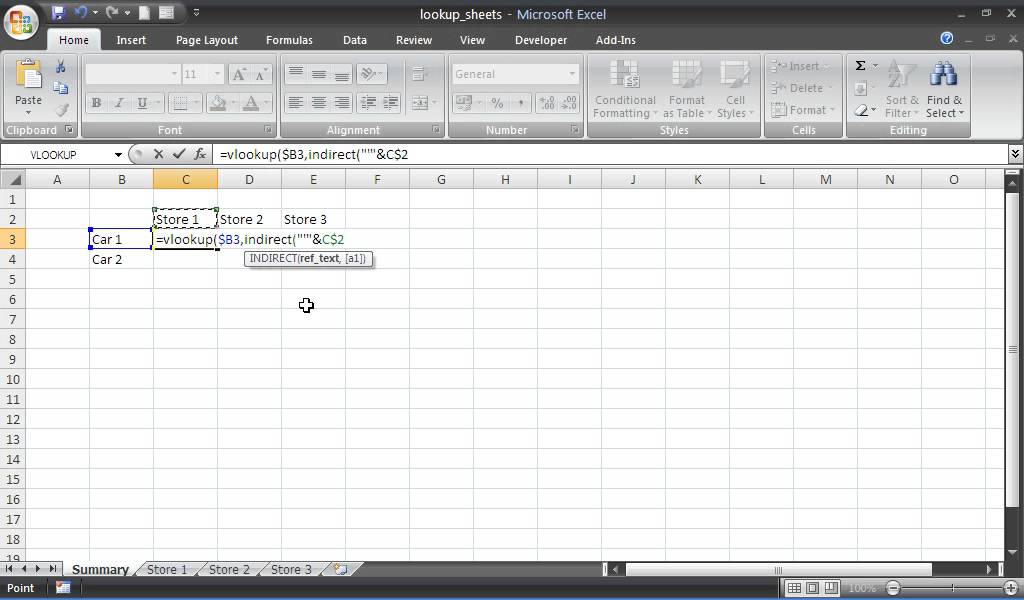The image size is (1024, 600).
Task: Cancel formula entry with the X icon
Action: point(158,154)
